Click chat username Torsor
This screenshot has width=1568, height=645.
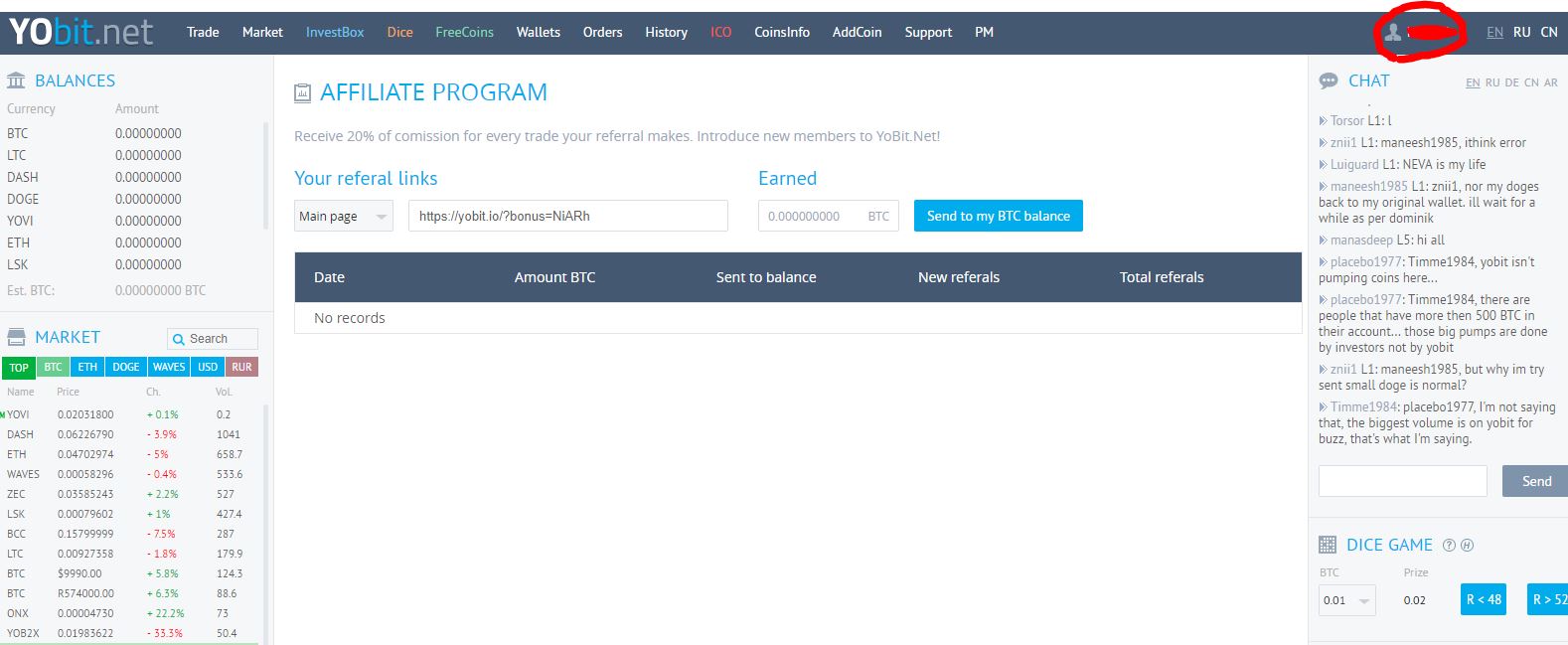point(1347,120)
